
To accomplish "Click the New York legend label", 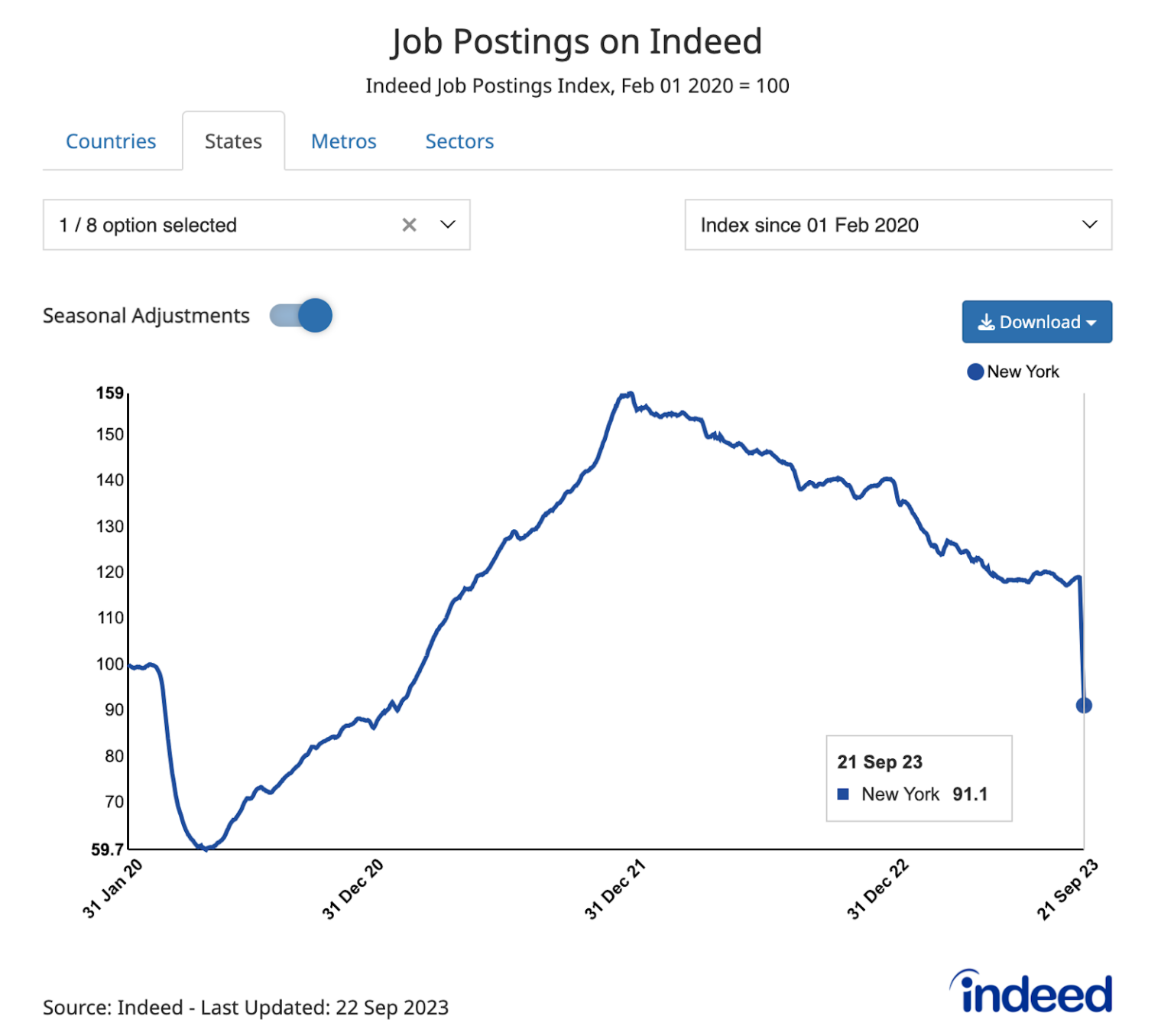I will pos(1023,372).
